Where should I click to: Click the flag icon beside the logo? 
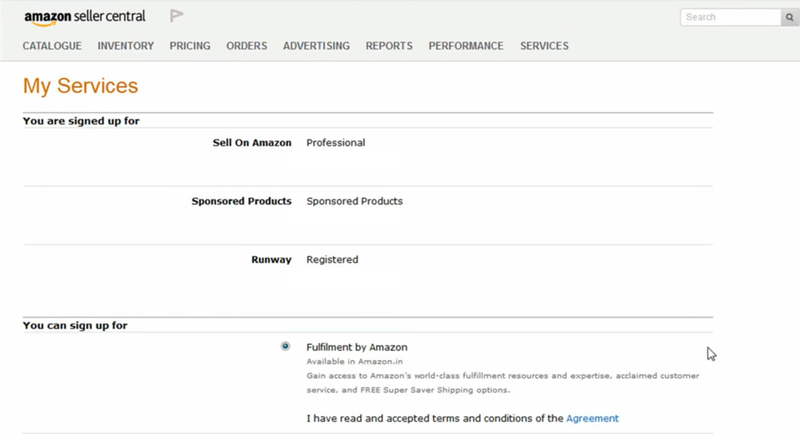[177, 16]
